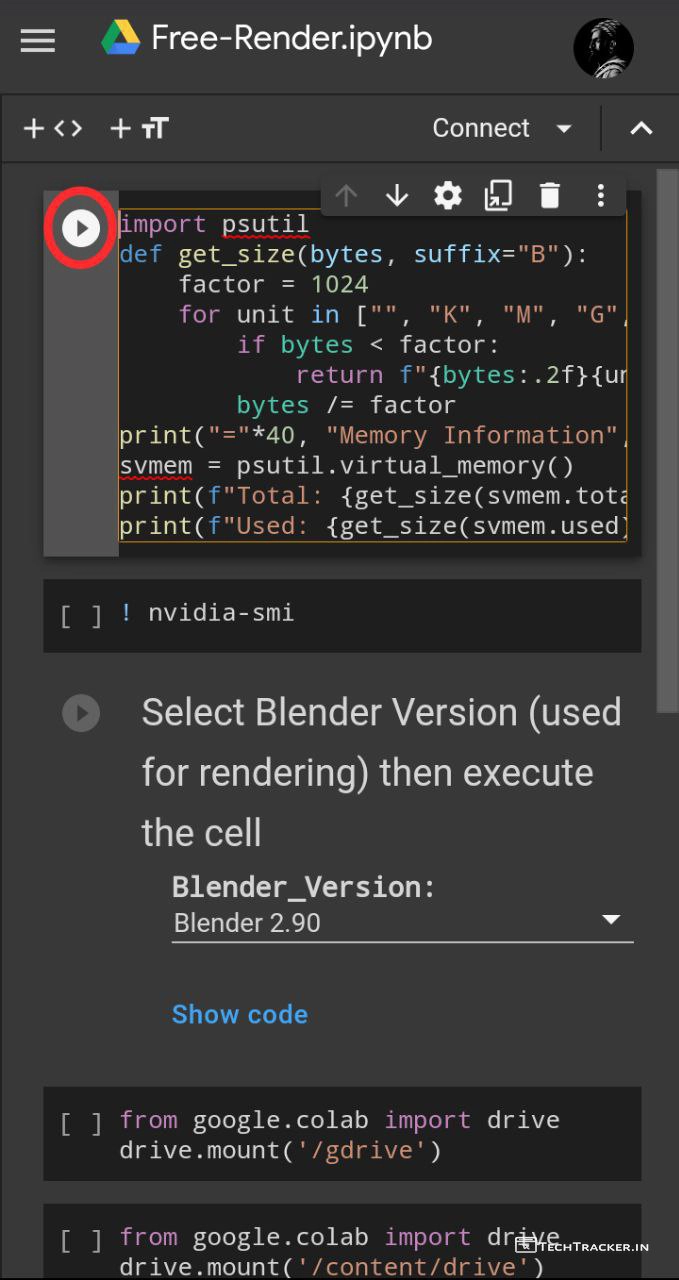Add a new code cell
This screenshot has width=679, height=1280.
(52, 128)
